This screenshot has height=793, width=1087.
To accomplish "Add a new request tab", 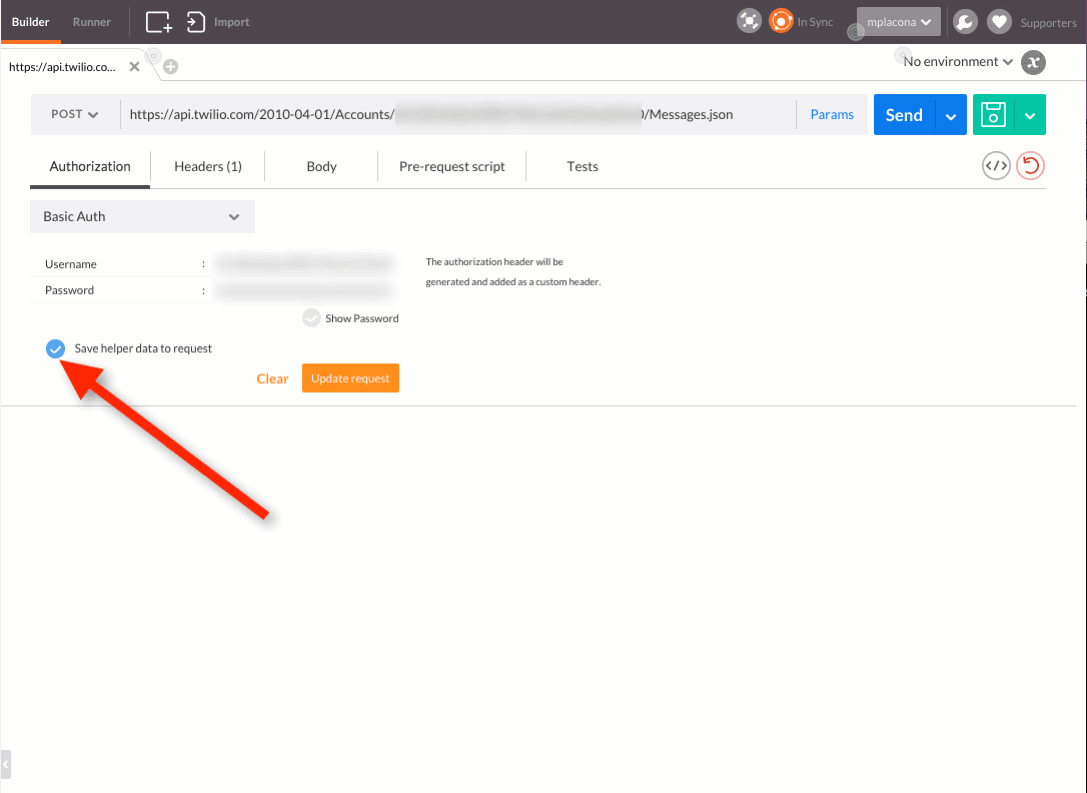I will click(x=171, y=67).
